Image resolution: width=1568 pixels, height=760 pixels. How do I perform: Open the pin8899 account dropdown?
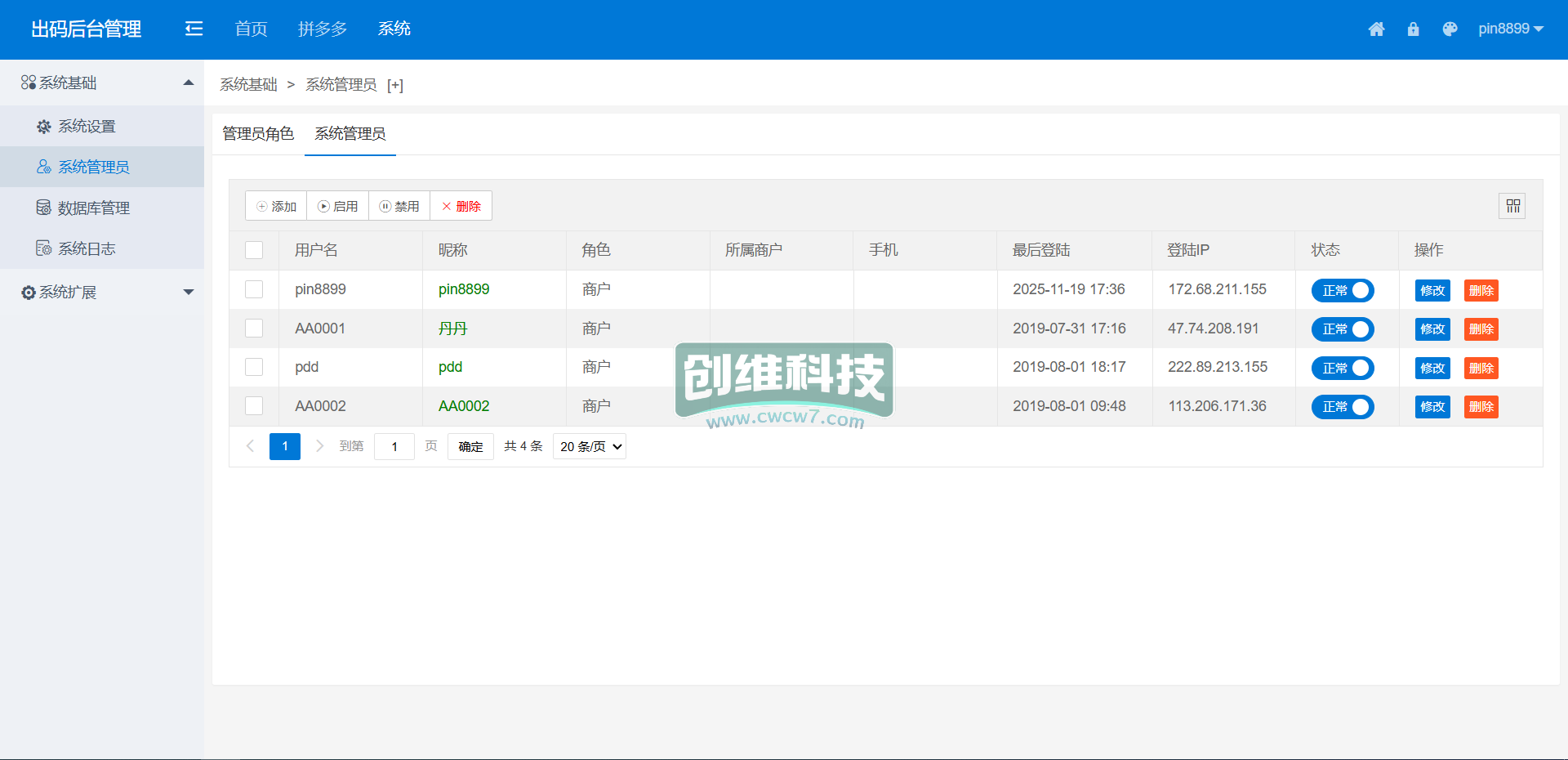pyautogui.click(x=1510, y=29)
